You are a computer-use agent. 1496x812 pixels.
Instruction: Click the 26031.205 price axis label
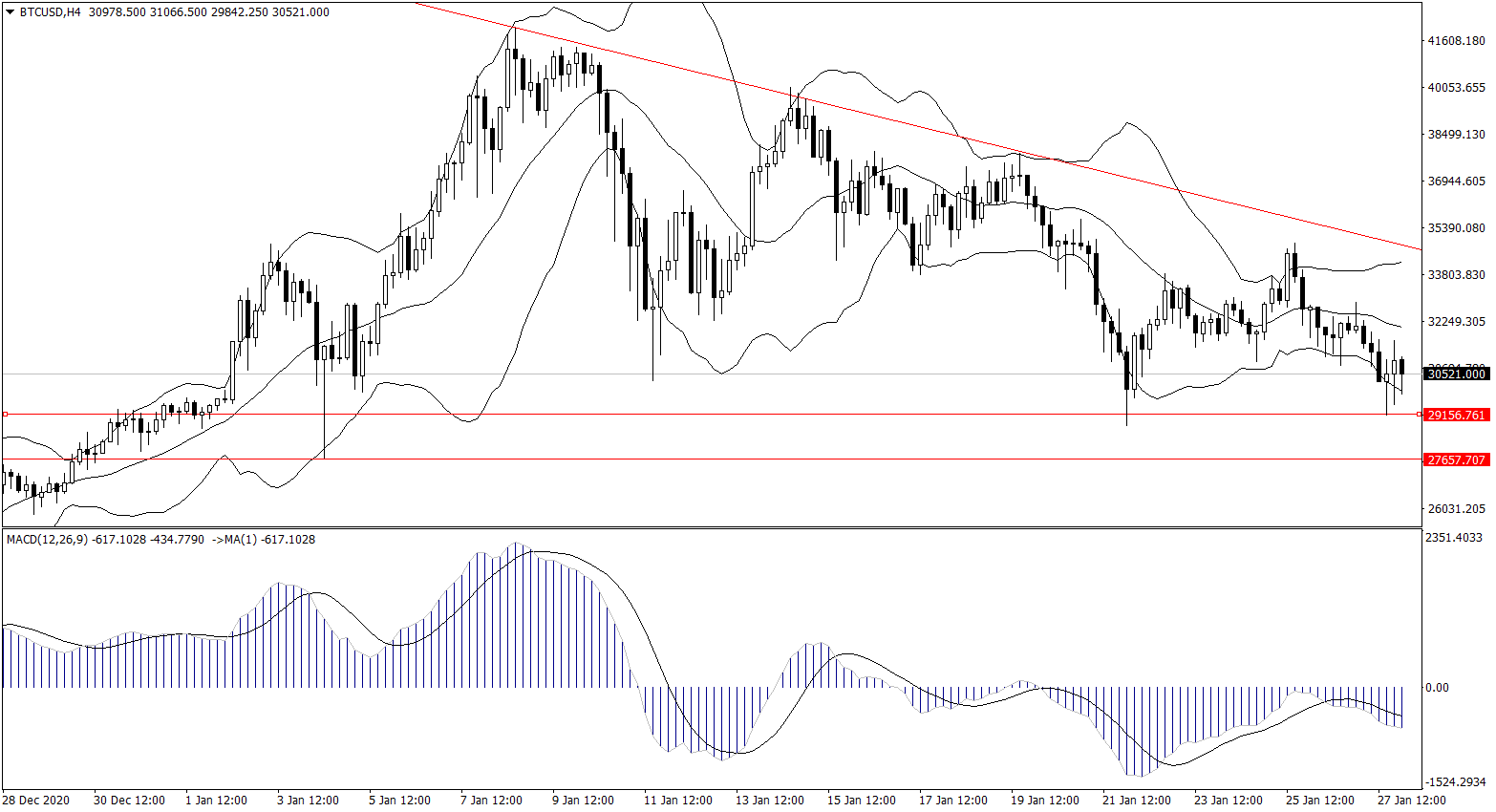click(x=1456, y=508)
